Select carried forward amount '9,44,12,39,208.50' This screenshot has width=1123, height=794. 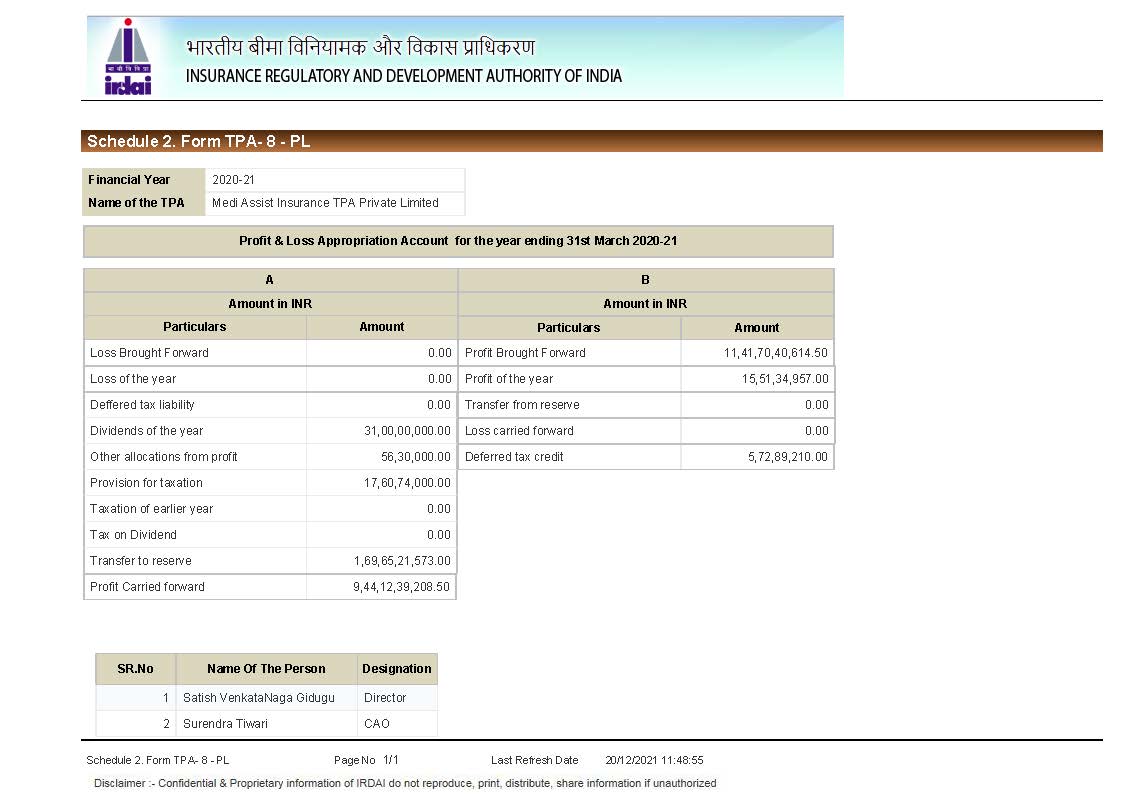tap(402, 587)
